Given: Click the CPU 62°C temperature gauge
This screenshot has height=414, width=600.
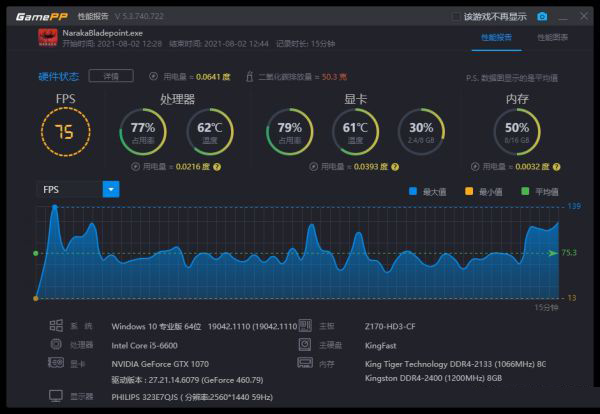Looking at the screenshot, I should pyautogui.click(x=209, y=132).
